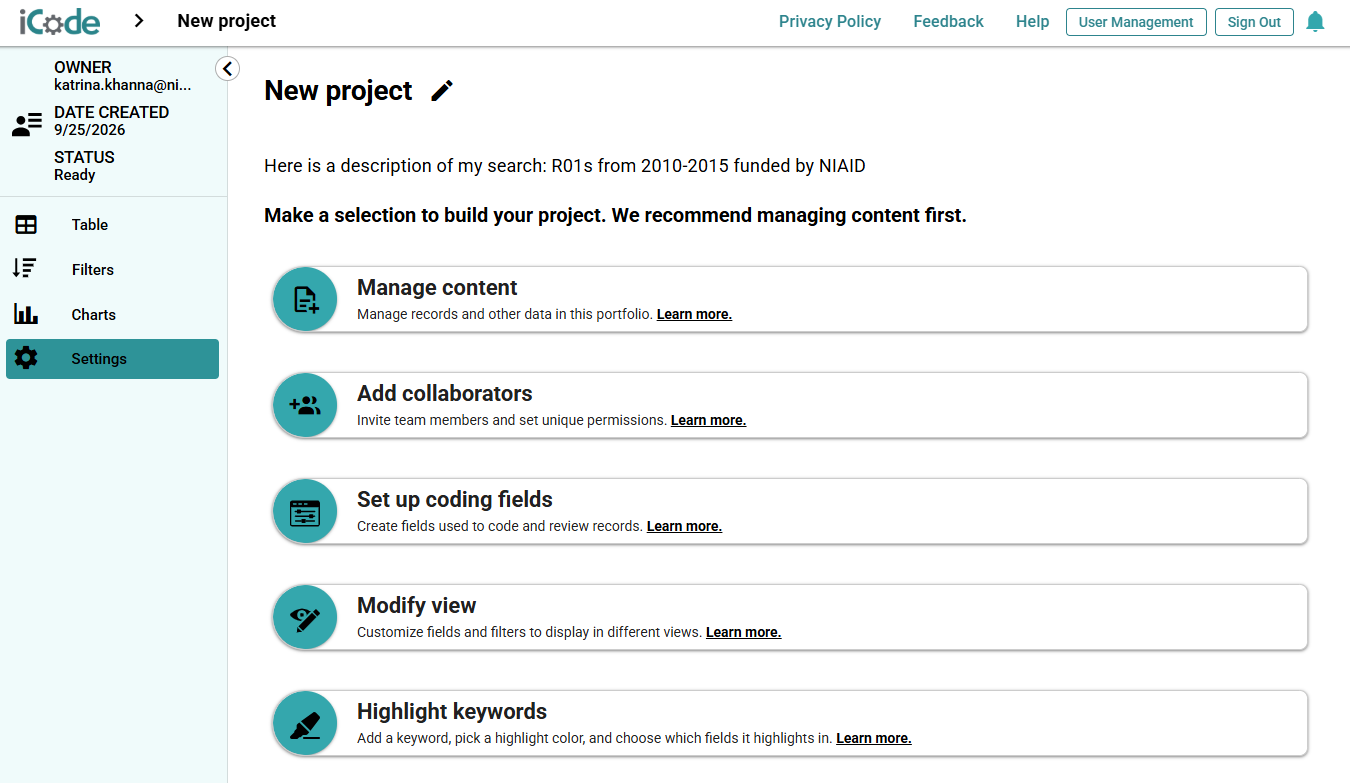Click the owner email katrina.khanna@ni...

(x=122, y=85)
